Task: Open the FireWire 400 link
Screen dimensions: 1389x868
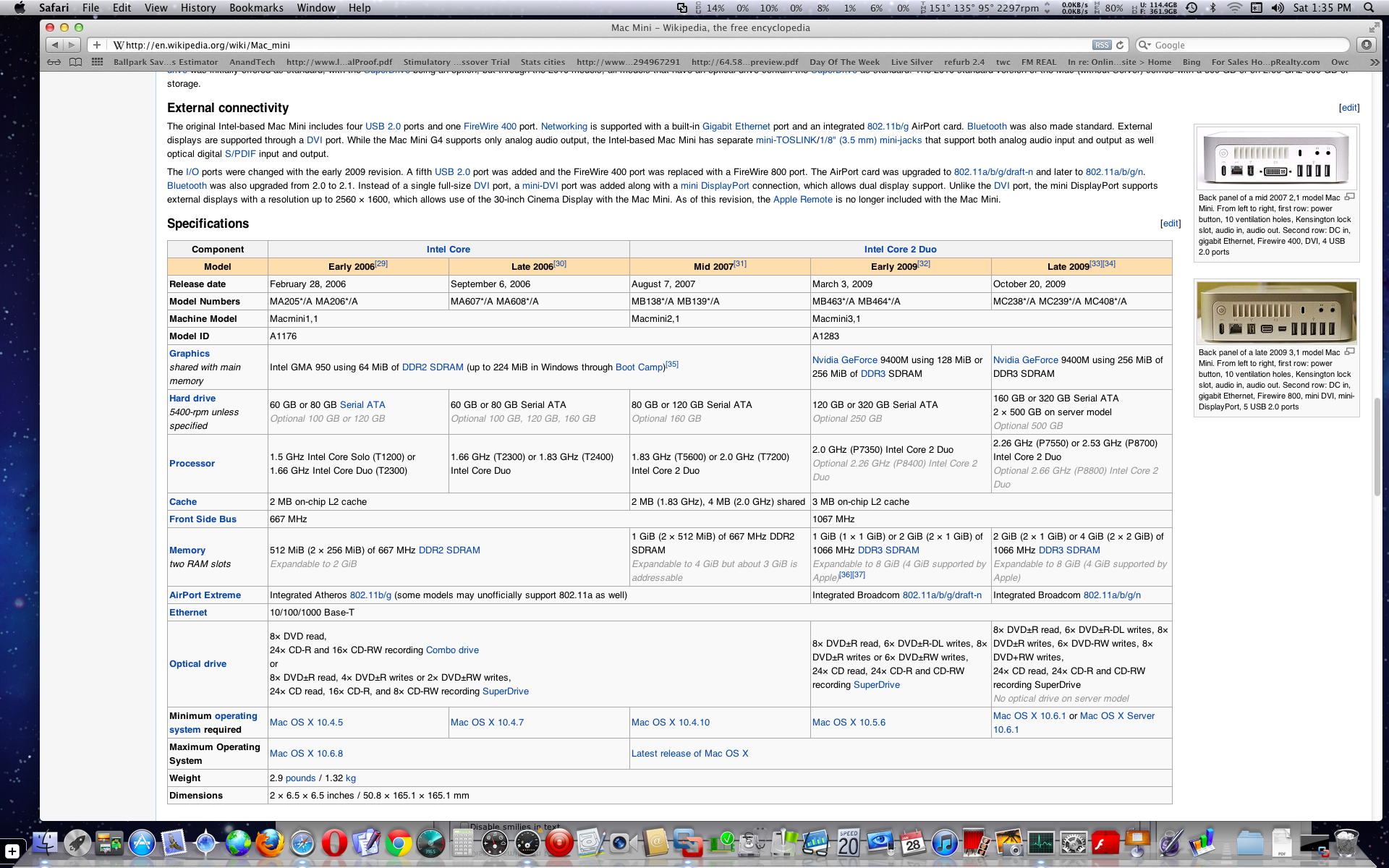Action: (x=490, y=127)
